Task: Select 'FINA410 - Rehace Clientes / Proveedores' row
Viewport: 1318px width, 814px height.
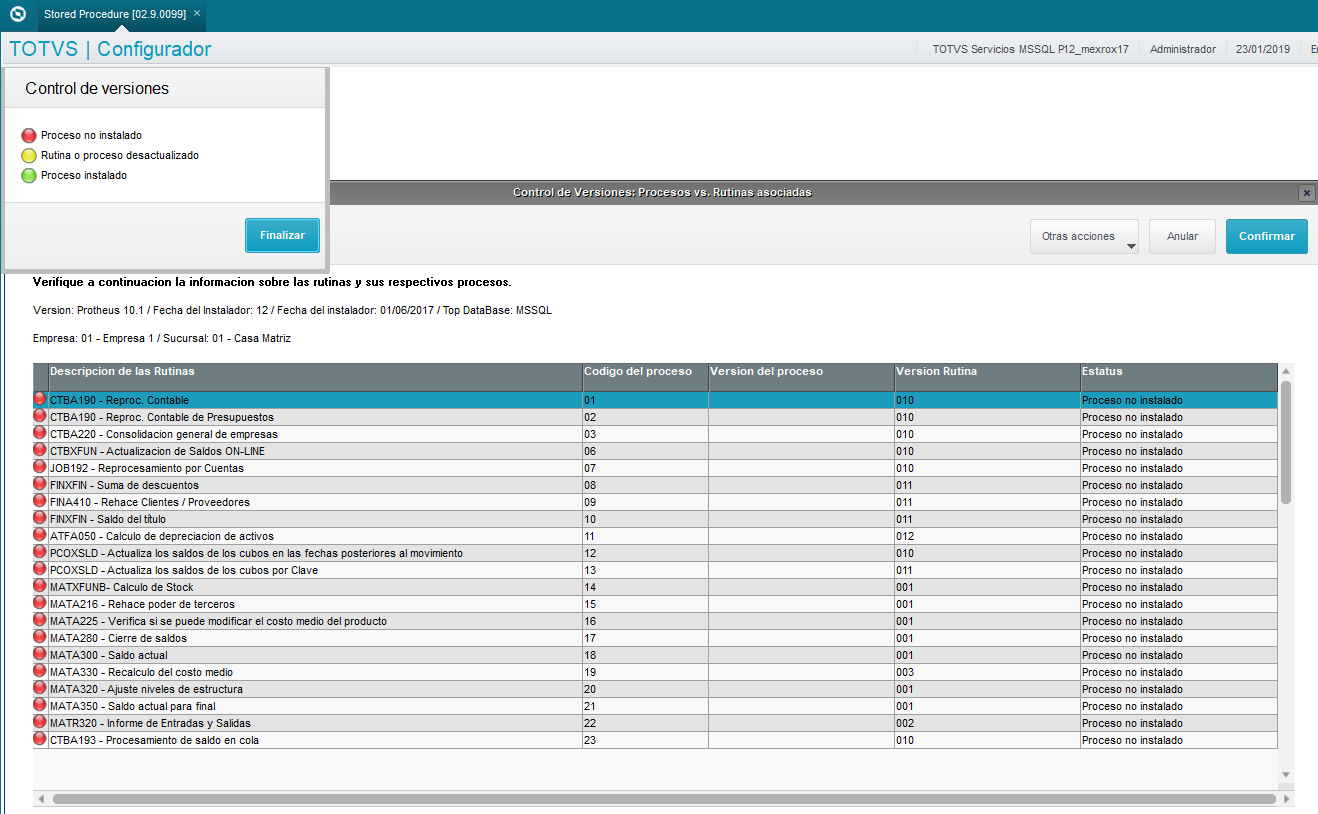Action: click(655, 502)
